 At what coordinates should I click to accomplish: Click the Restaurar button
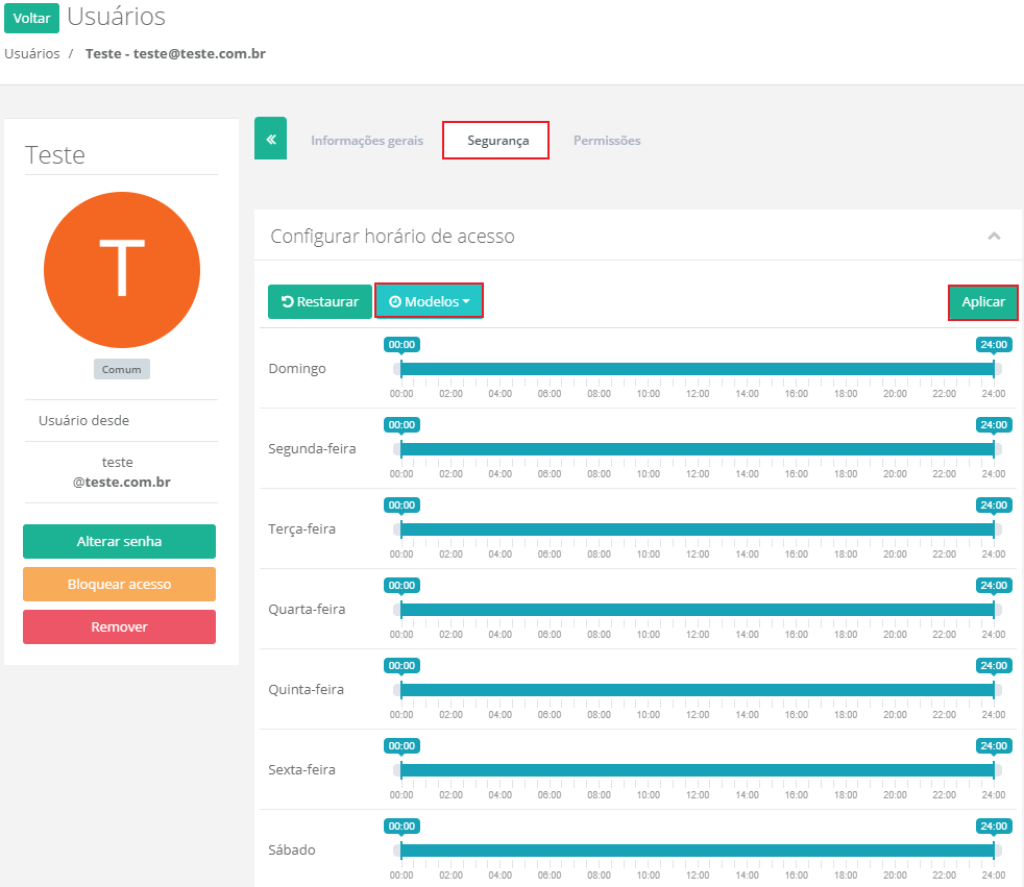(x=320, y=302)
